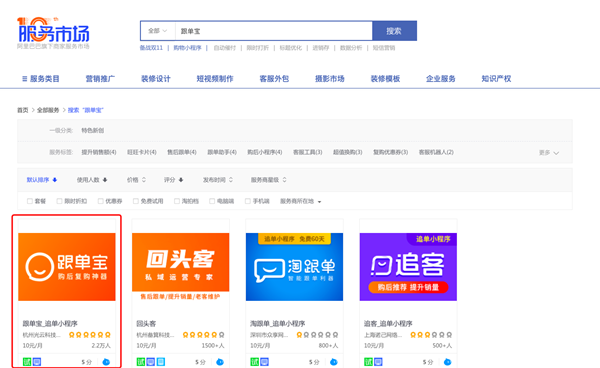Click the 搜索 button
The image size is (600, 368).
tap(394, 31)
